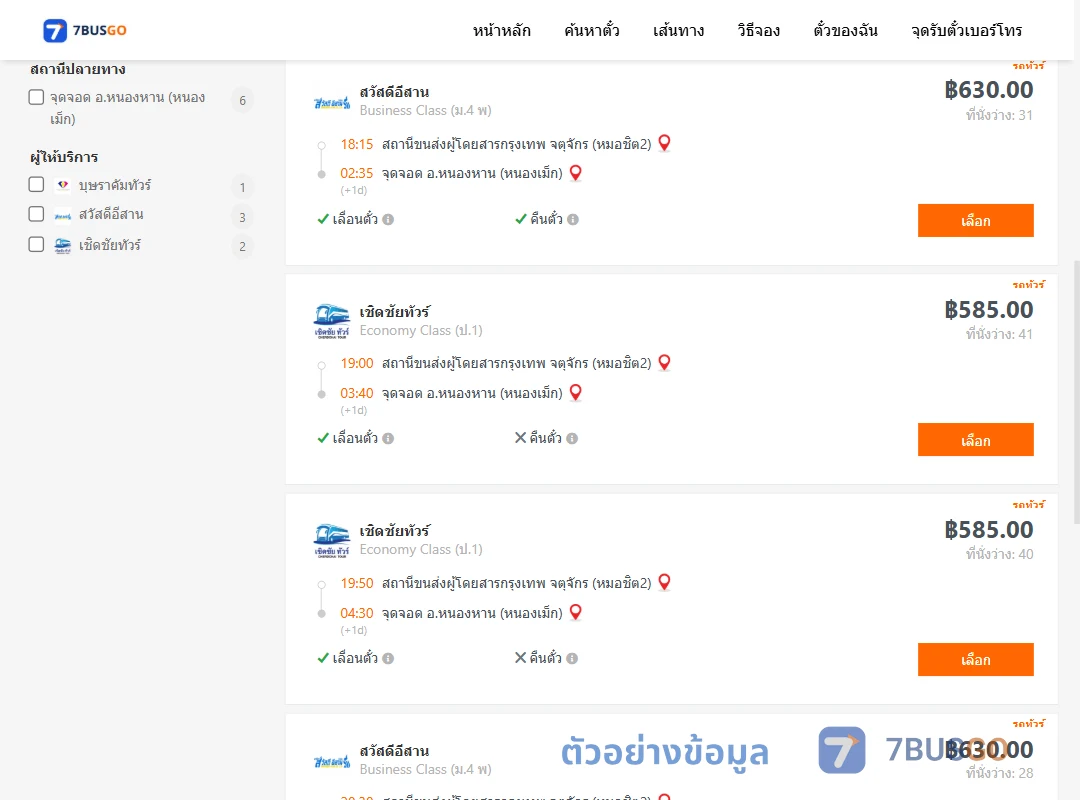Show คืนตั๋ว info icon on 19:00 trip
Screen dimensions: 1080x800
click(572, 438)
